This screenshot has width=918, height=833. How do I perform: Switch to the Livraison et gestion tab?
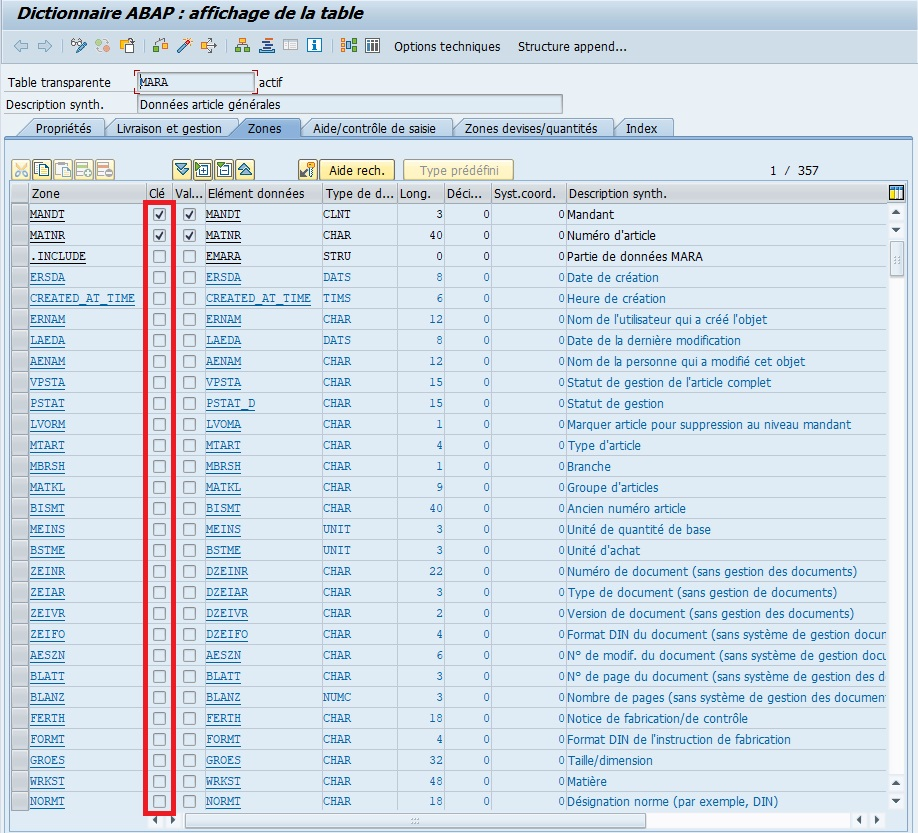coord(169,128)
